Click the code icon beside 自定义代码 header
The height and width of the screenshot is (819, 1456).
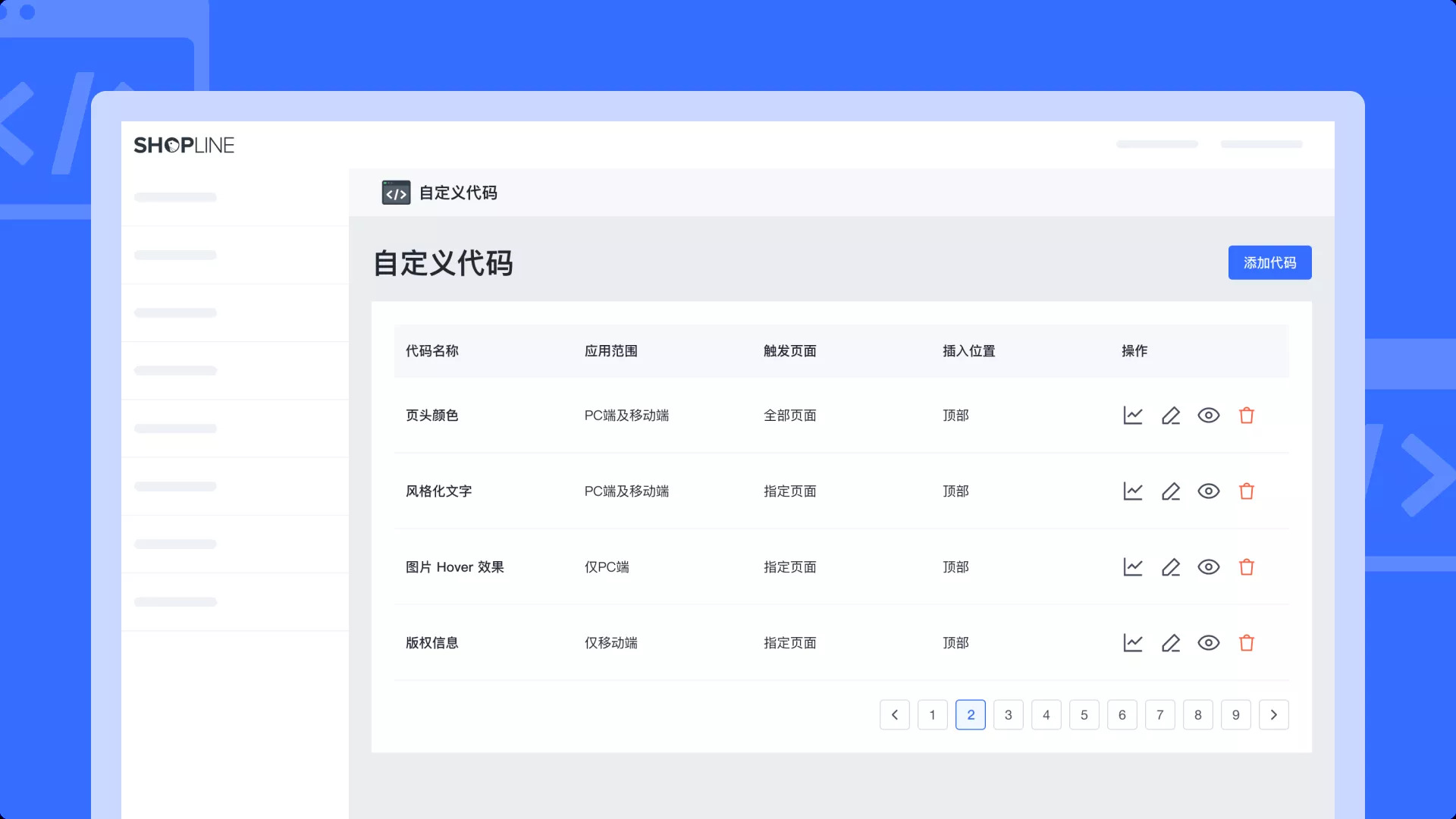coord(396,193)
